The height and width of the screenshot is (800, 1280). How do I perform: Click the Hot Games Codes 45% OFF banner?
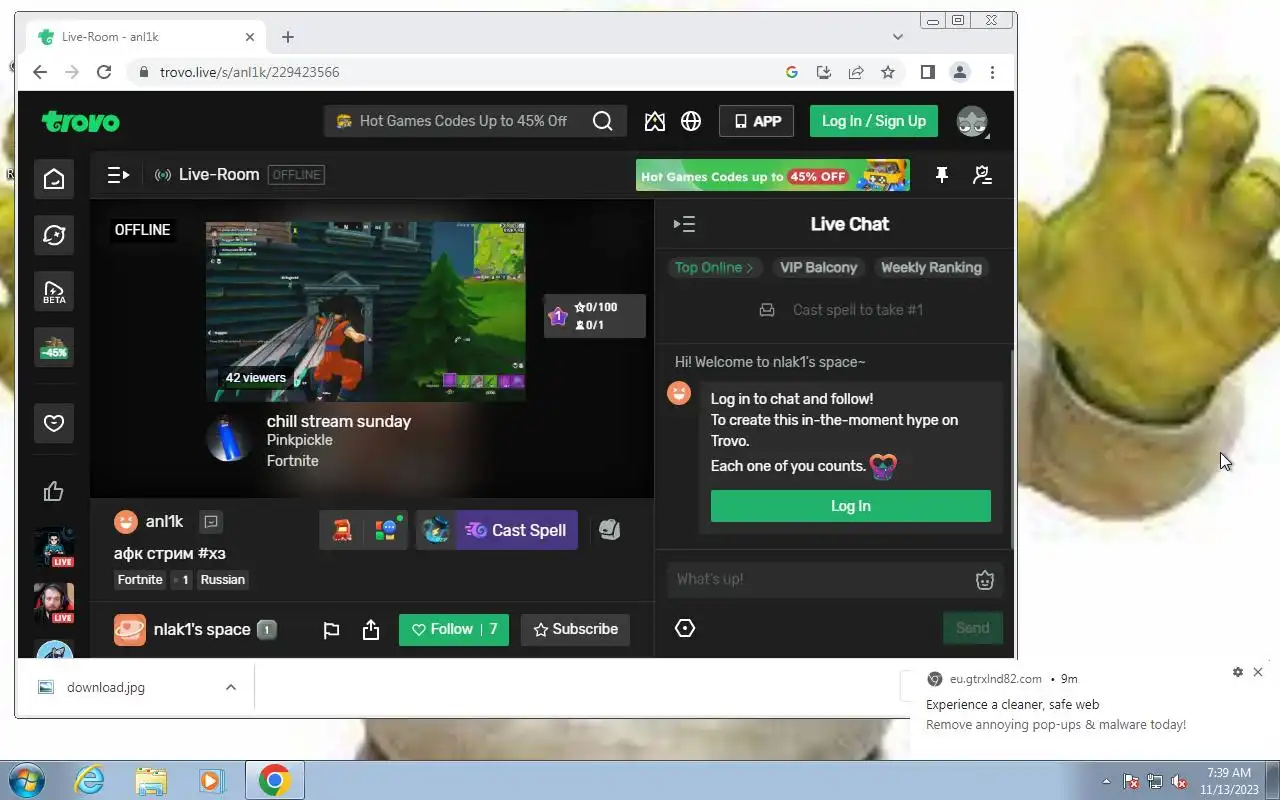tap(772, 176)
